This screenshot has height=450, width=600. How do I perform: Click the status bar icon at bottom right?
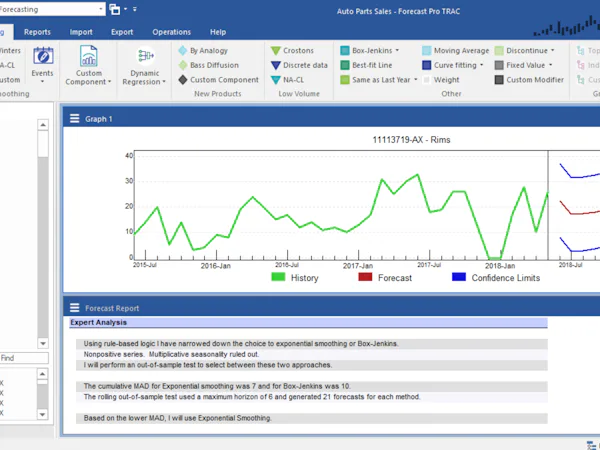592,445
